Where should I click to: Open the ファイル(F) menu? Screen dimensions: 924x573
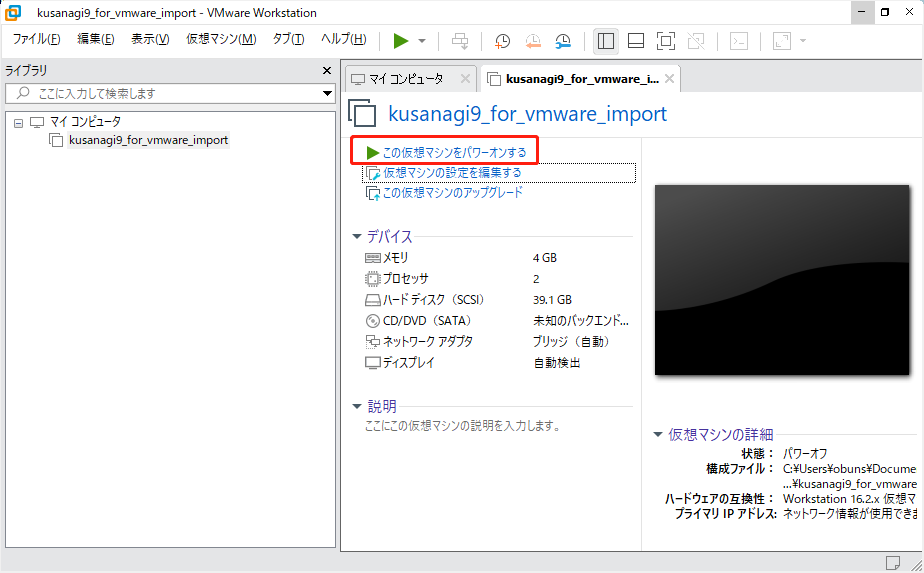click(x=37, y=39)
